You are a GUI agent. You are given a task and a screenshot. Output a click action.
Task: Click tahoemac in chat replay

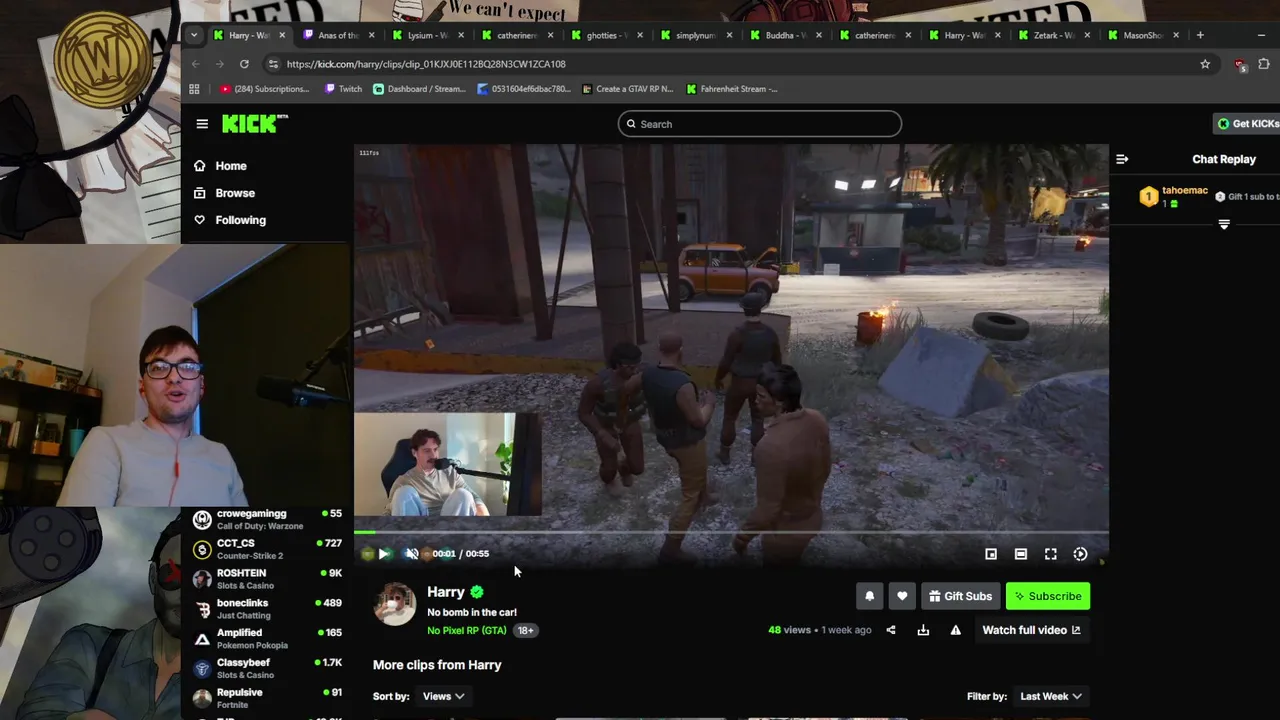pyautogui.click(x=1185, y=190)
